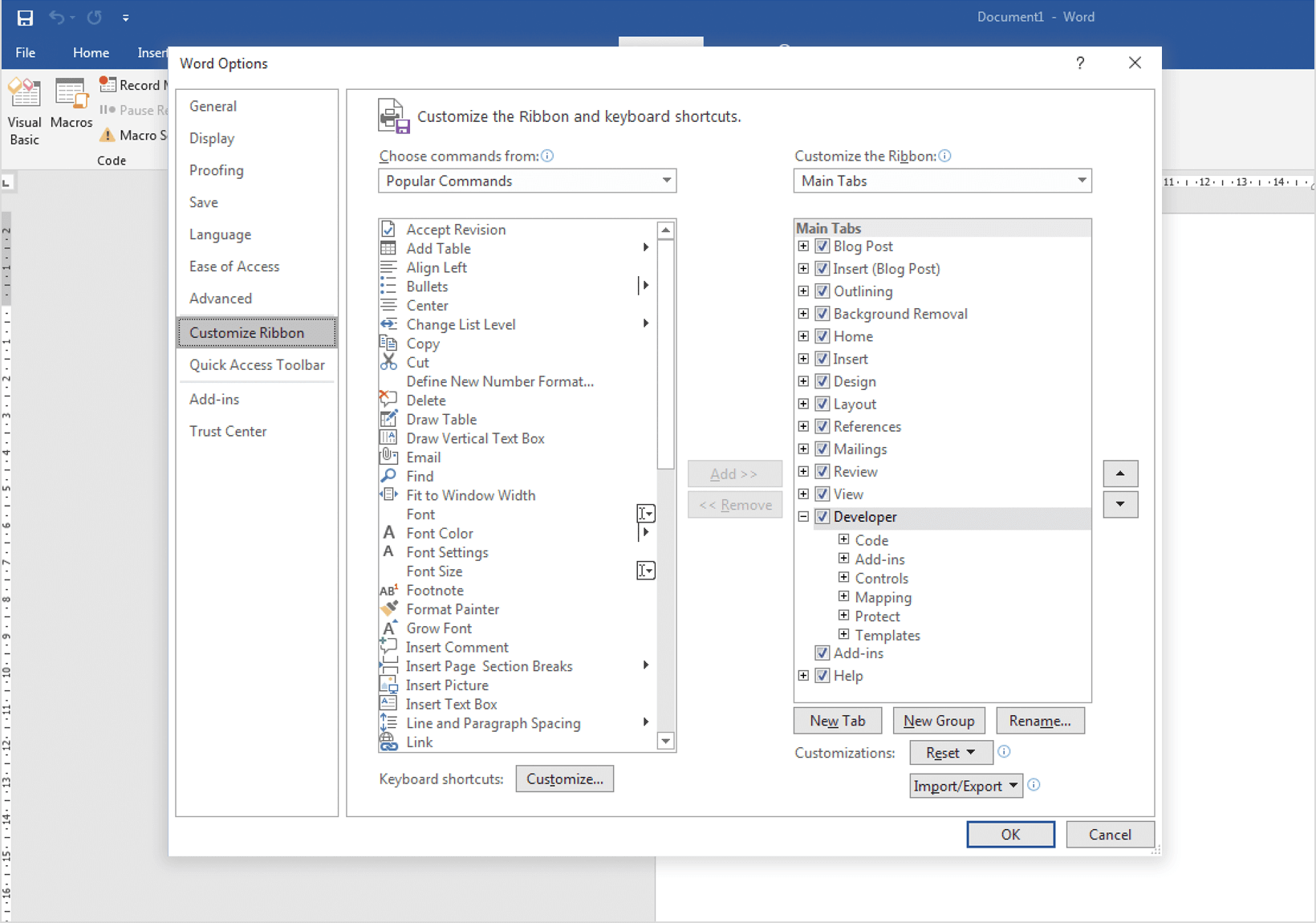Viewport: 1316px width, 923px height.
Task: Select the Draw Table pencil icon
Action: [388, 419]
